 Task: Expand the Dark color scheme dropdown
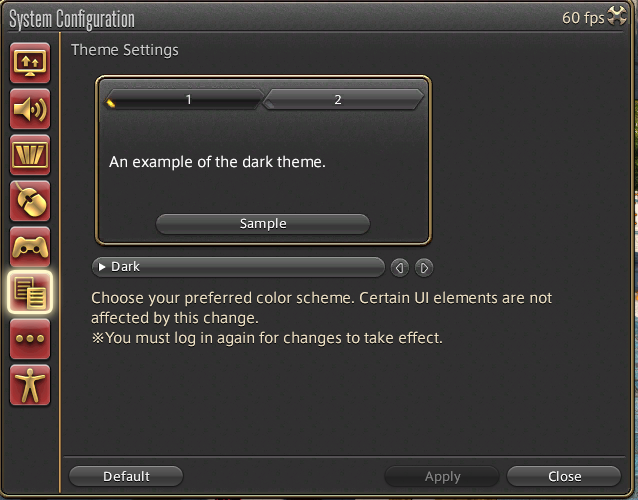click(x=238, y=267)
